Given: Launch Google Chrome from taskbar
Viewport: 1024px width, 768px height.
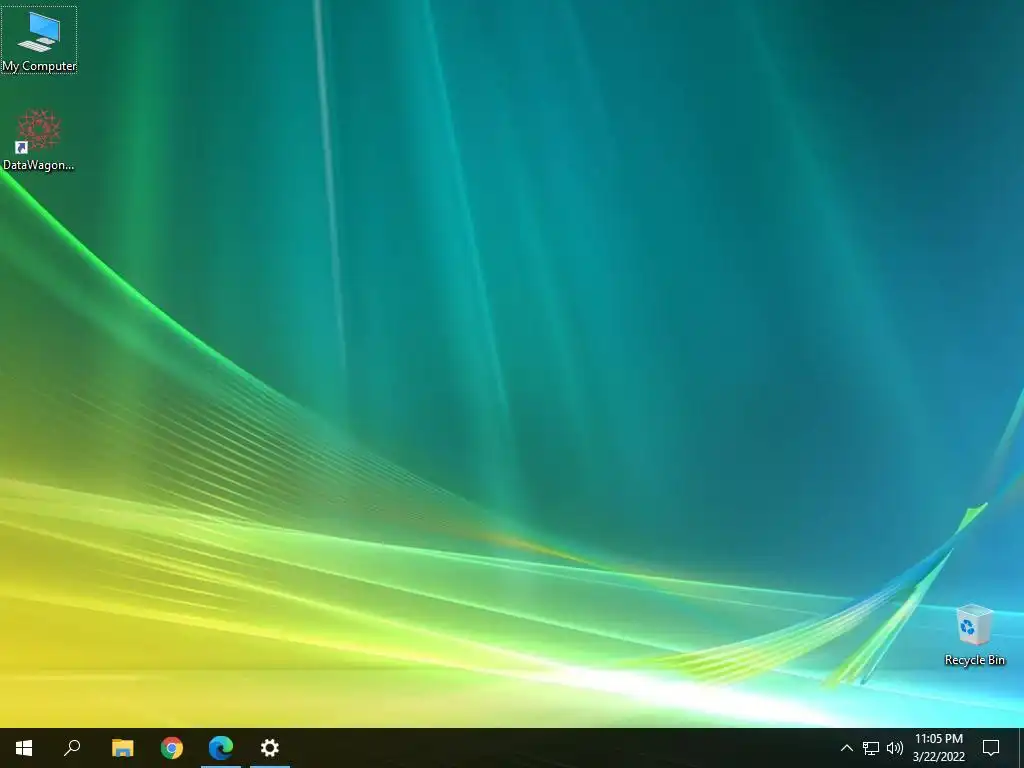Looking at the screenshot, I should 172,748.
